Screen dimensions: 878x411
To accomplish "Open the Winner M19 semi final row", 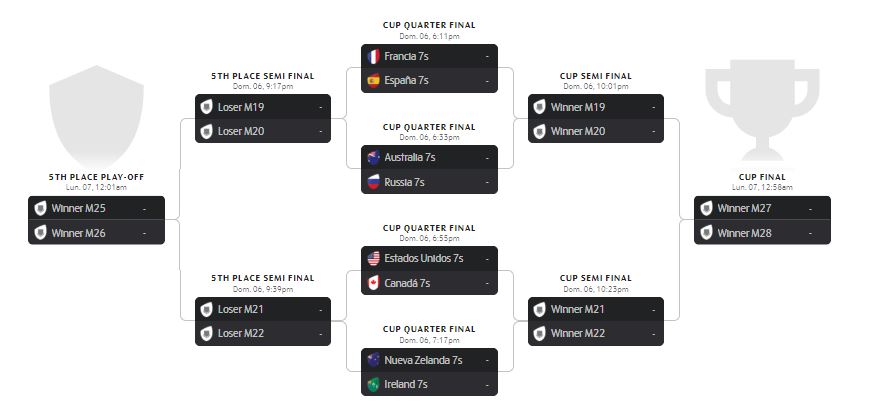I will coord(595,106).
